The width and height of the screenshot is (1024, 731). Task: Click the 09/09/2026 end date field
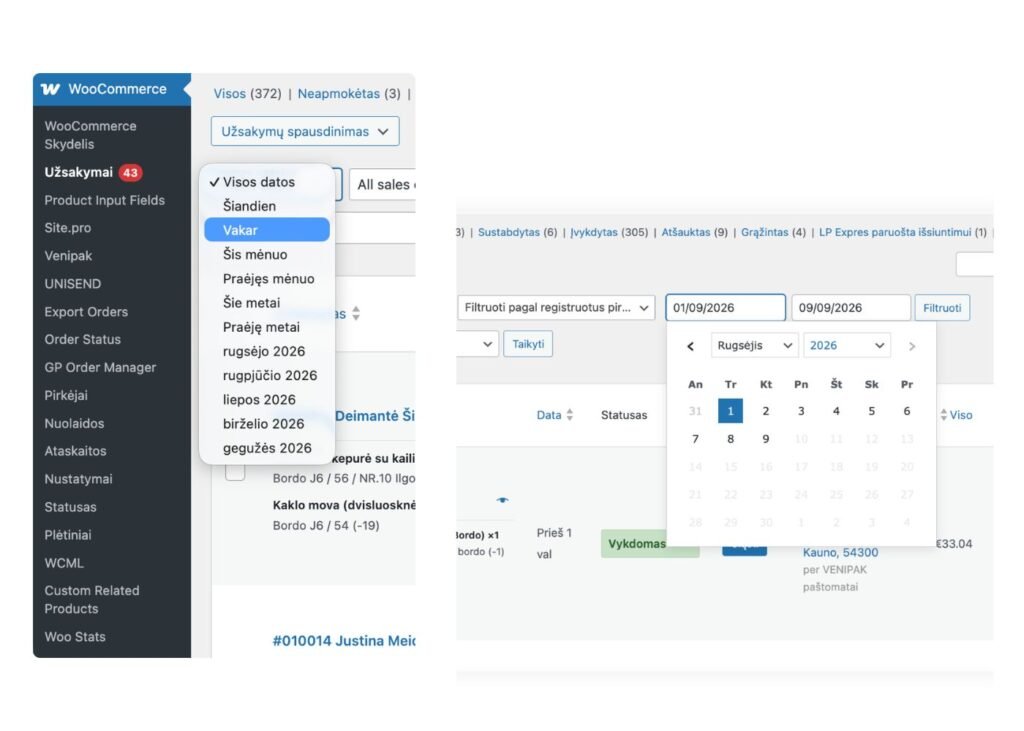point(851,308)
